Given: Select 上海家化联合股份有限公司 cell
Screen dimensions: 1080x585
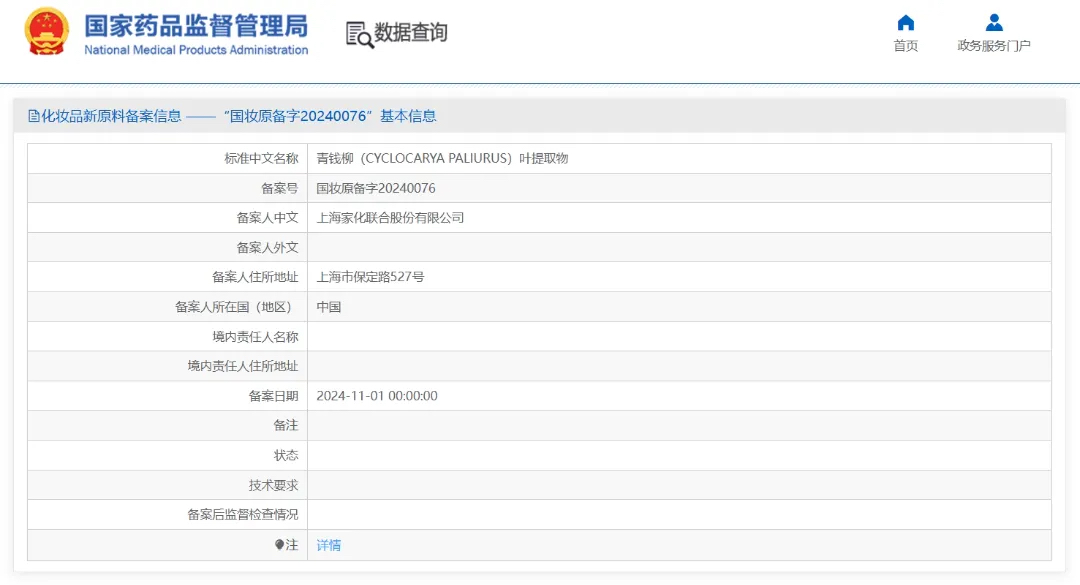Looking at the screenshot, I should (390, 218).
